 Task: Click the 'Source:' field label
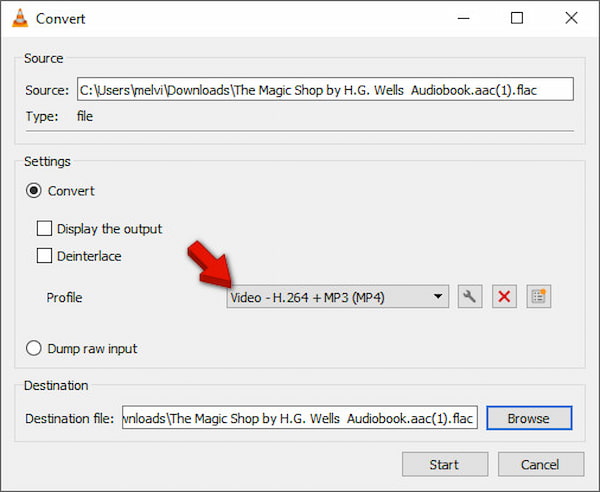[47, 90]
